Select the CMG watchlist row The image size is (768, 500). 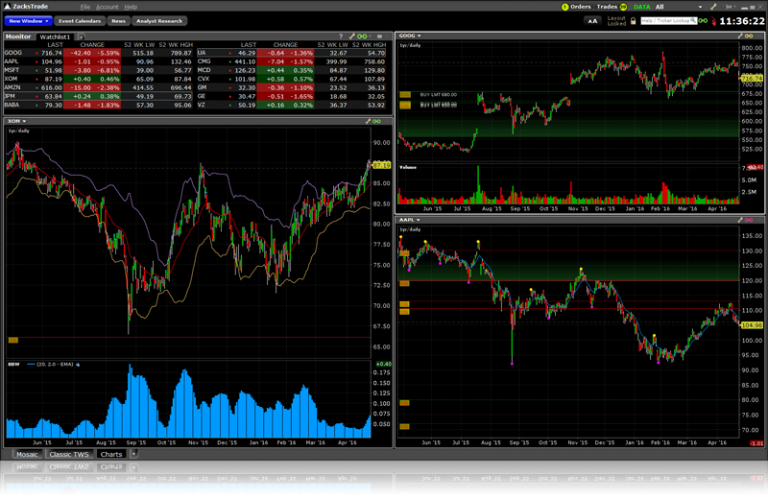click(x=291, y=62)
